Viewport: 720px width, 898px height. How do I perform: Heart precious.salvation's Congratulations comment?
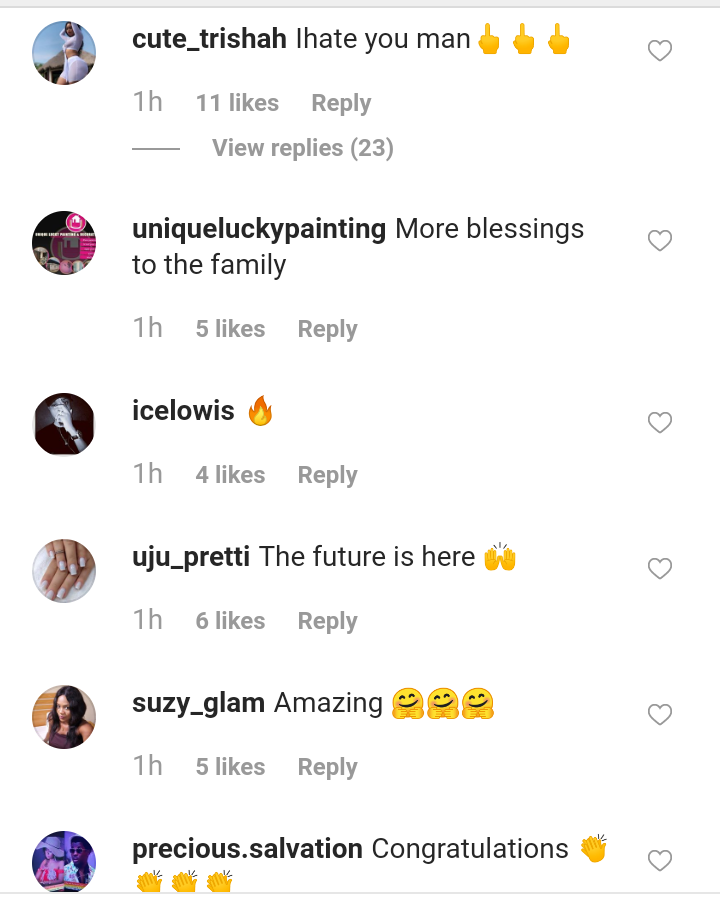(x=660, y=860)
